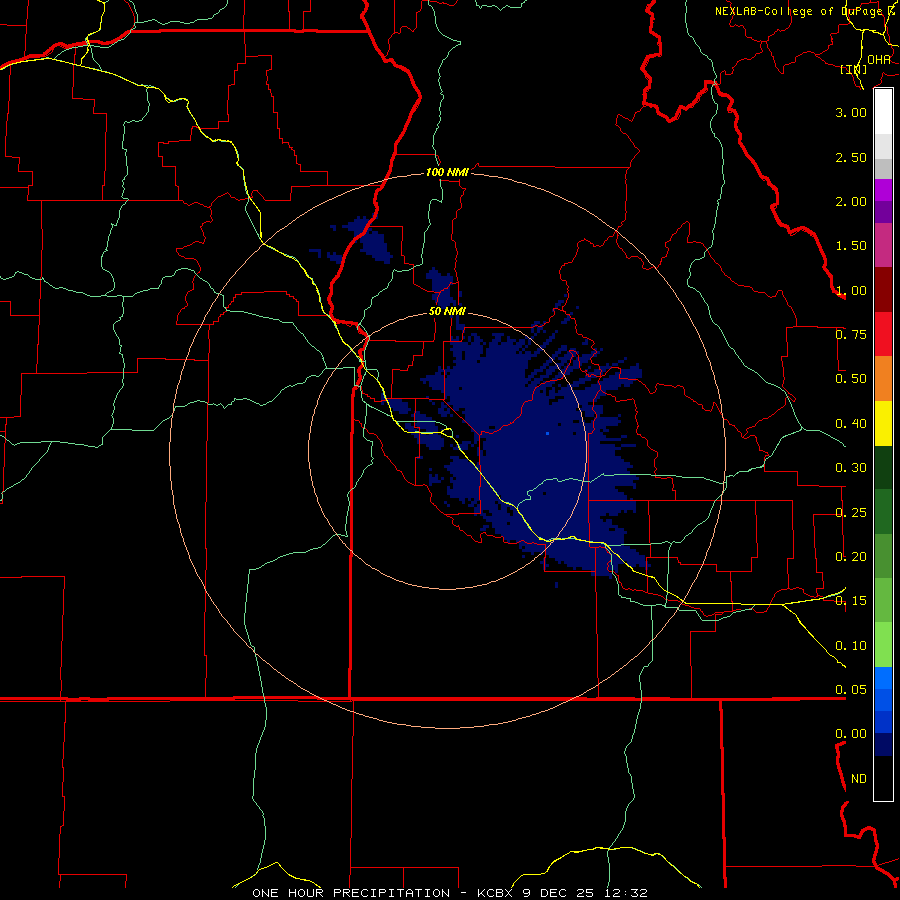The image size is (900, 900).
Task: Click the light blue swatch beside 0.05
Action: pos(883,678)
